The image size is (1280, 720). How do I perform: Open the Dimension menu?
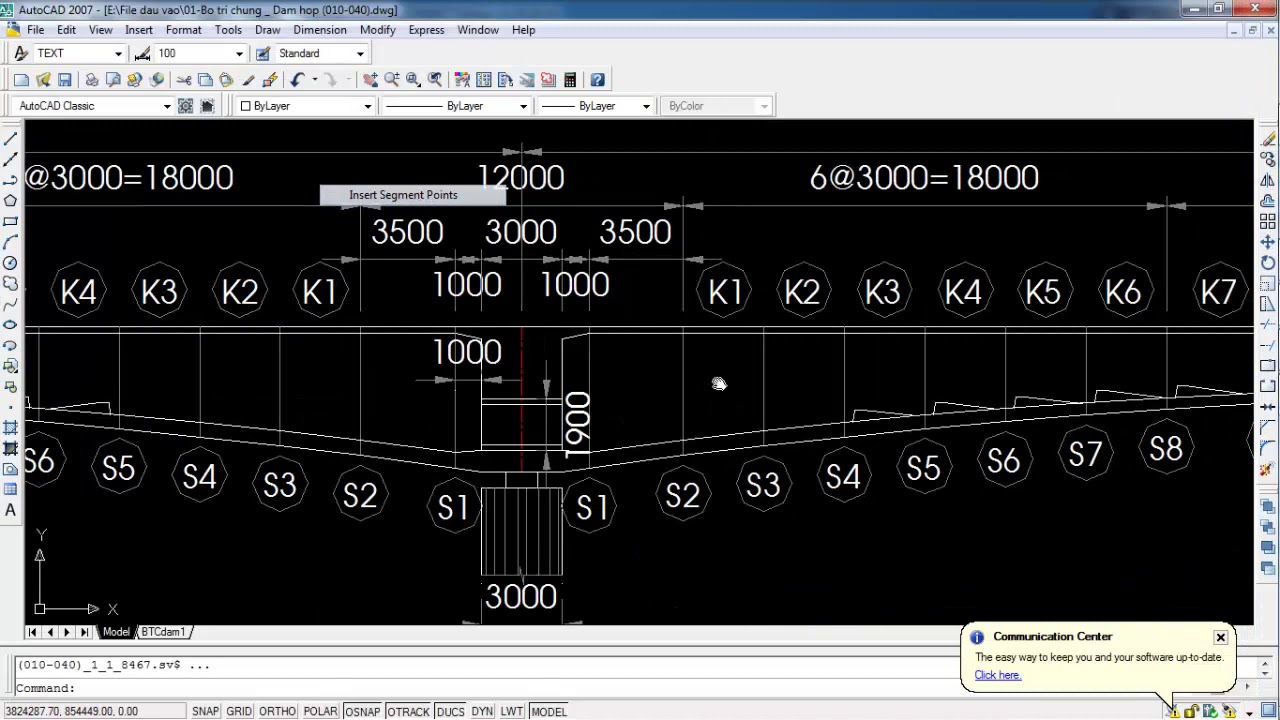click(320, 30)
